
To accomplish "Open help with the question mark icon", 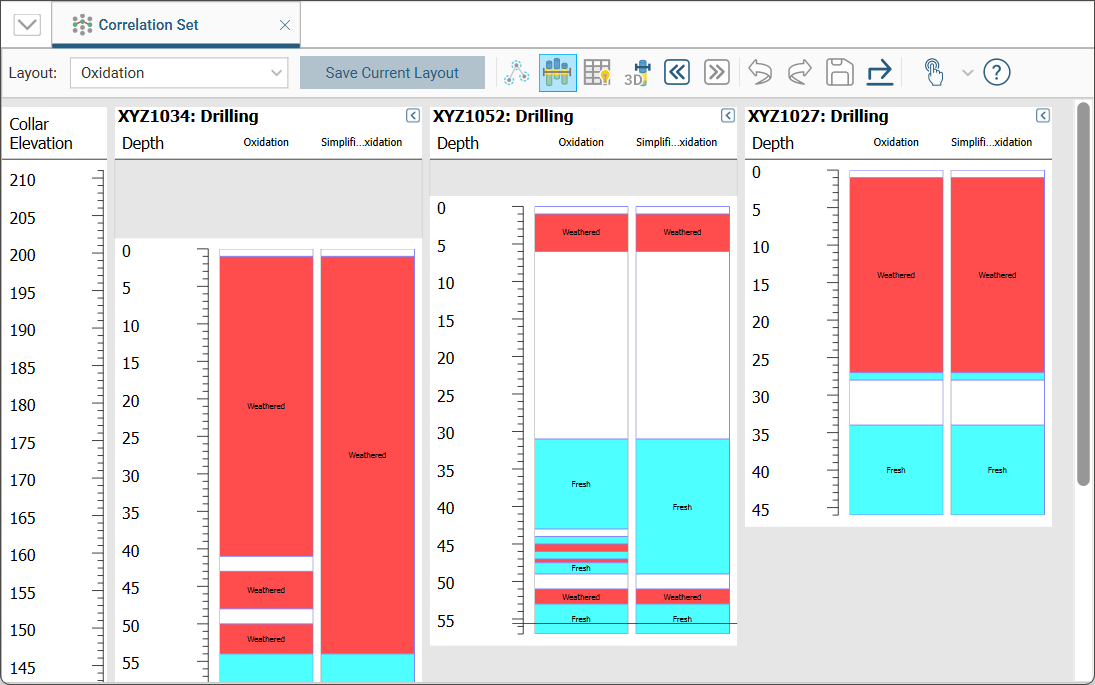I will pos(997,72).
